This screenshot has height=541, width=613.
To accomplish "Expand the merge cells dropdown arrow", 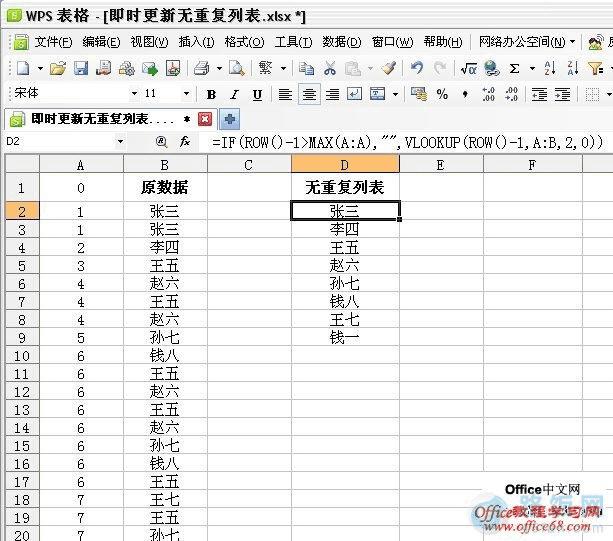I will coord(395,94).
